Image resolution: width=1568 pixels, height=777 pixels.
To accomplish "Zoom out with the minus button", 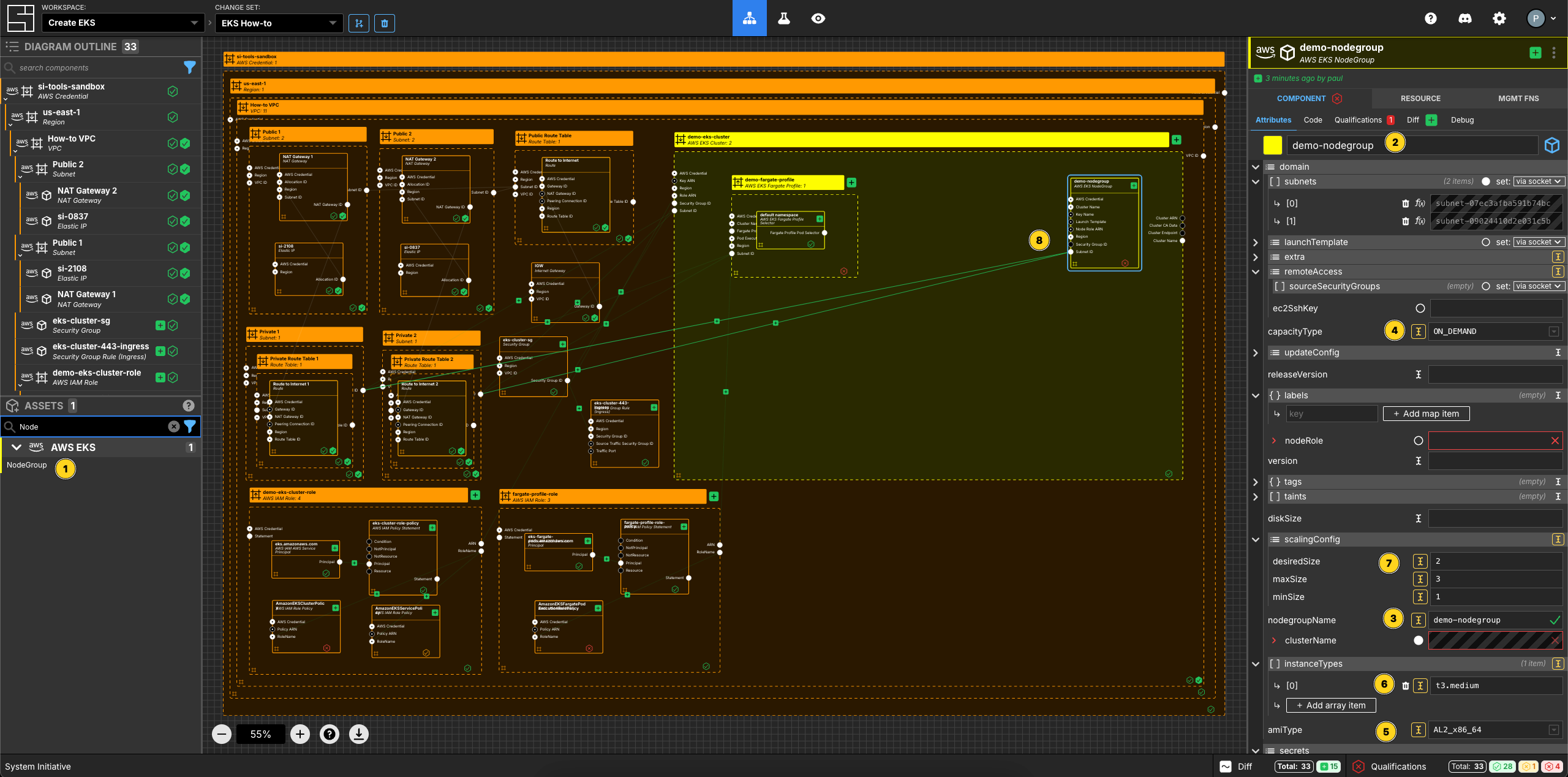I will click(x=222, y=734).
